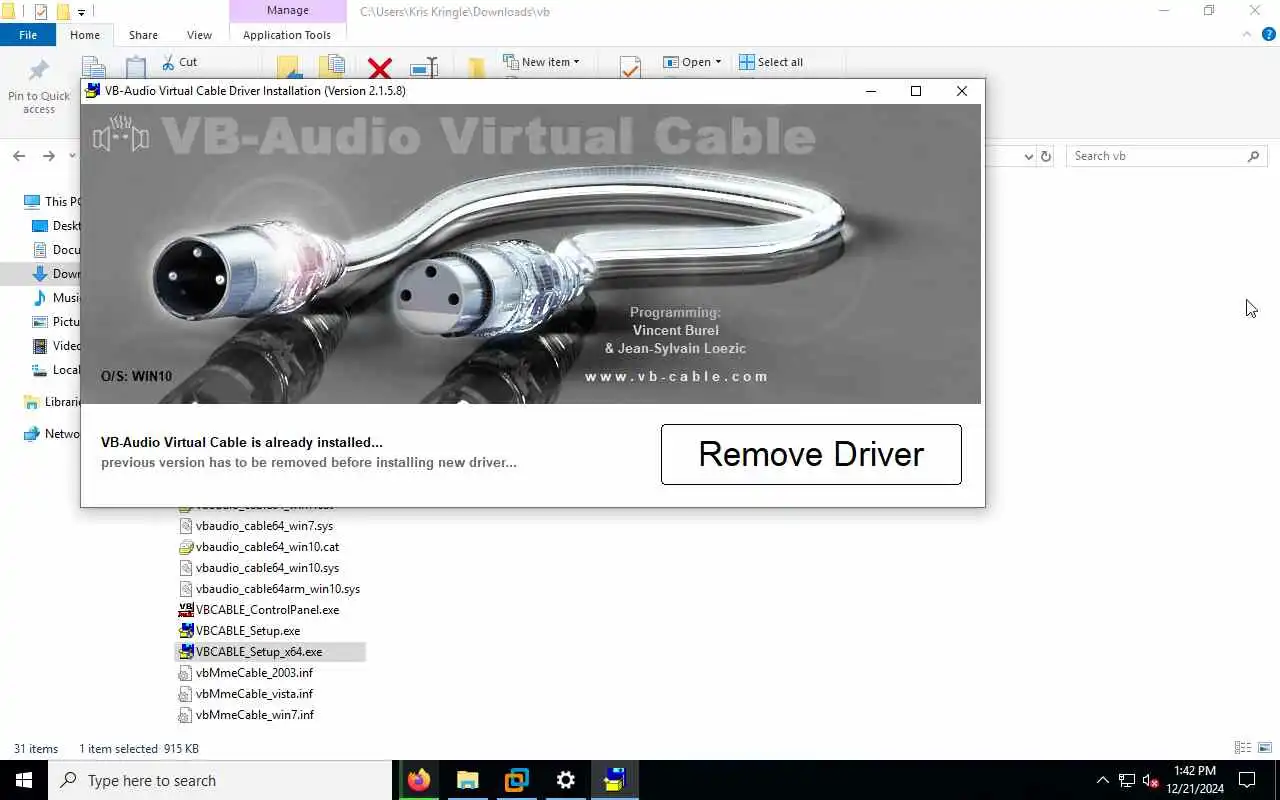Open Settings gear on taskbar
The height and width of the screenshot is (800, 1280).
pyautogui.click(x=566, y=780)
